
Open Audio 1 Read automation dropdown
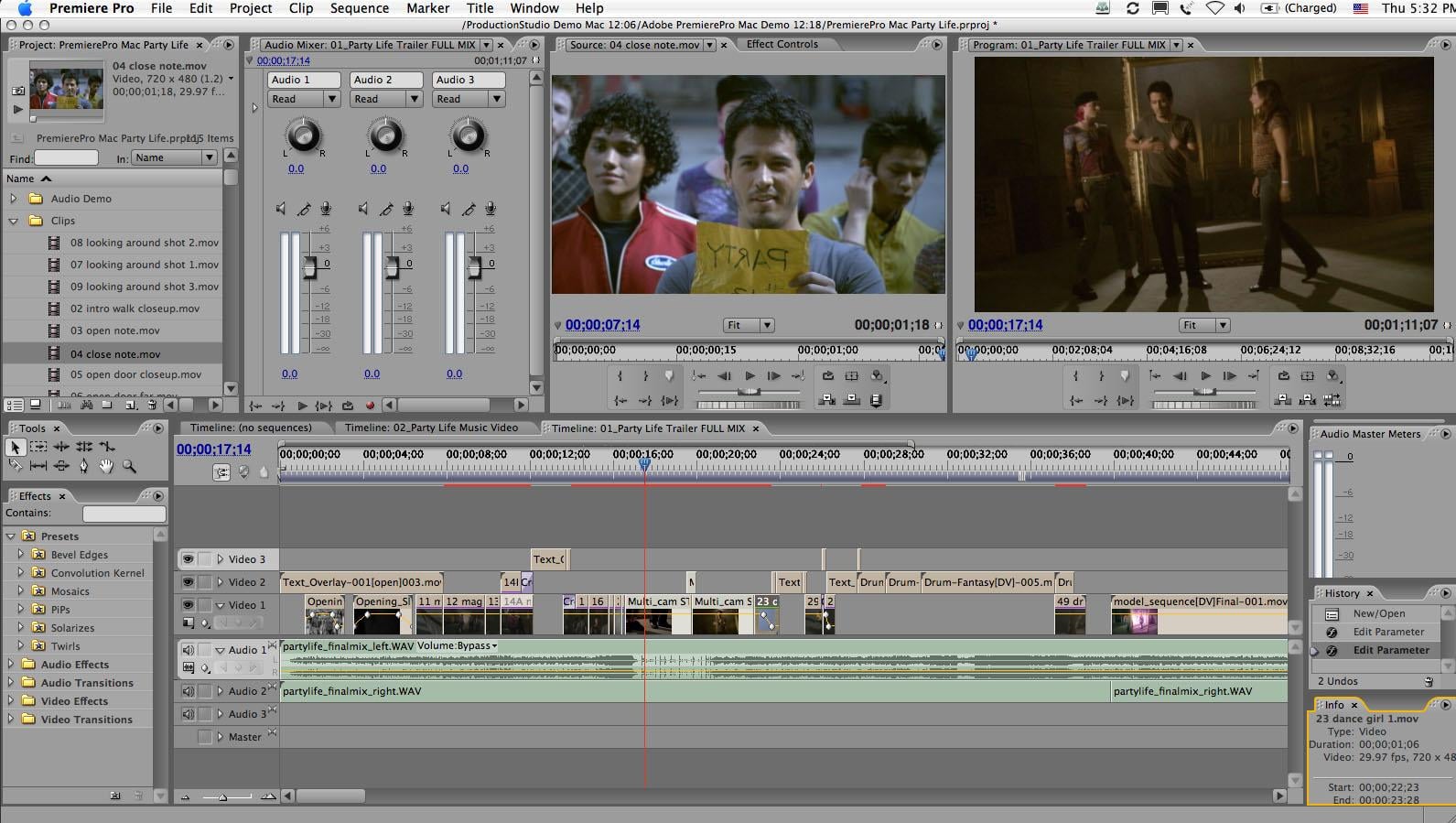click(x=331, y=99)
